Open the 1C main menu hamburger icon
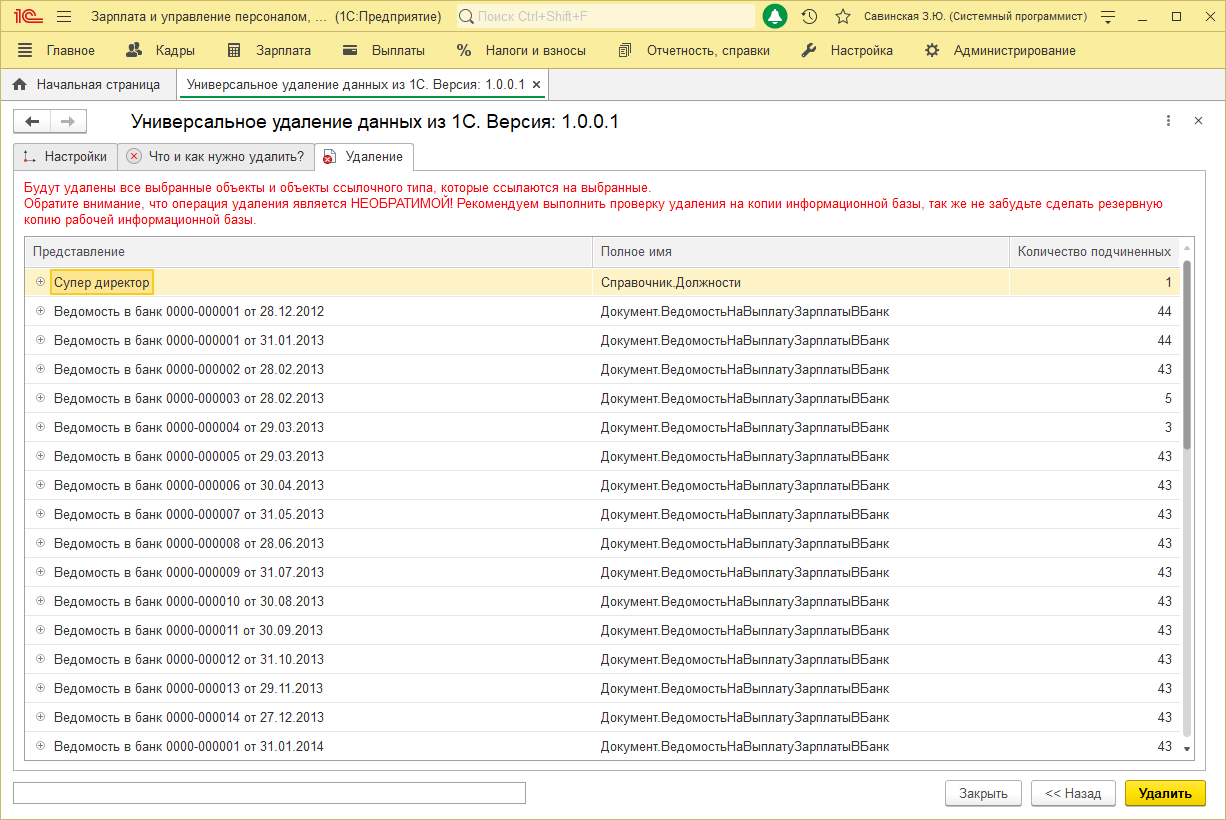Screen dimensions: 1226x820 64,17
